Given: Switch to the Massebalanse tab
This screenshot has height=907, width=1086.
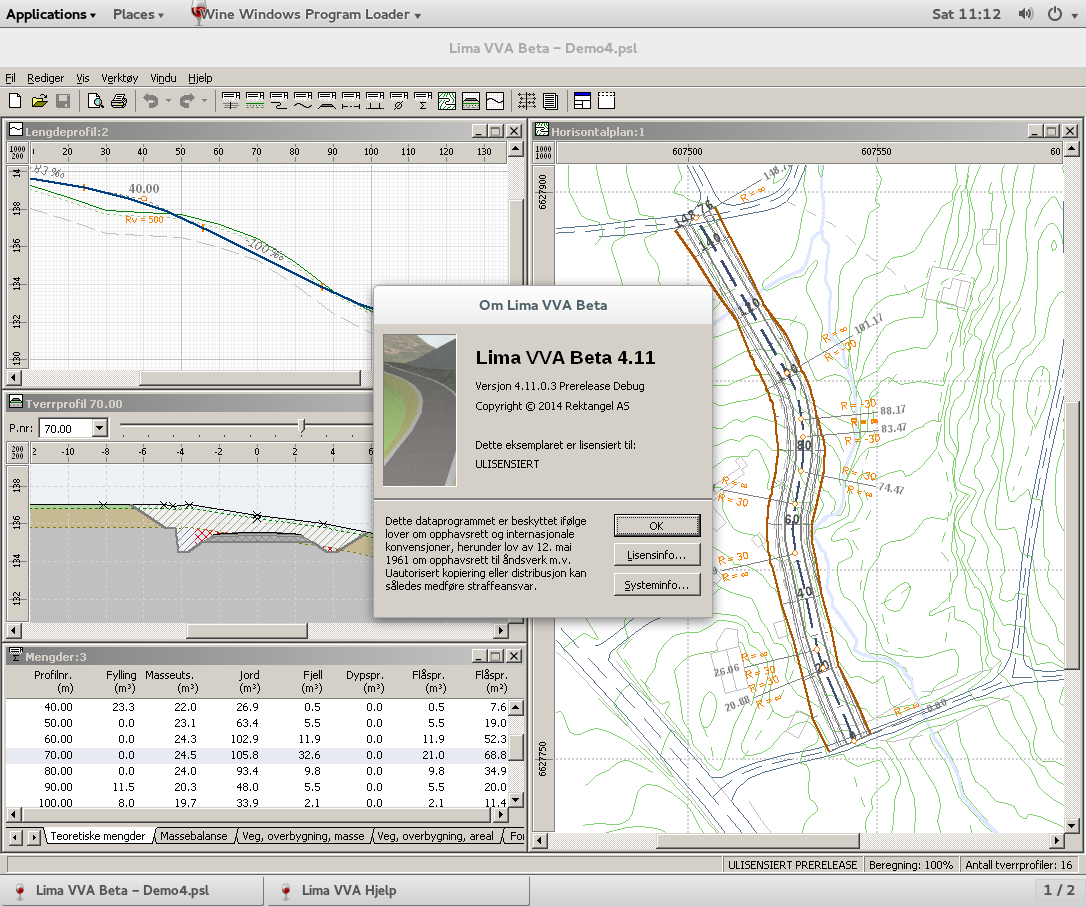Looking at the screenshot, I should coord(193,836).
